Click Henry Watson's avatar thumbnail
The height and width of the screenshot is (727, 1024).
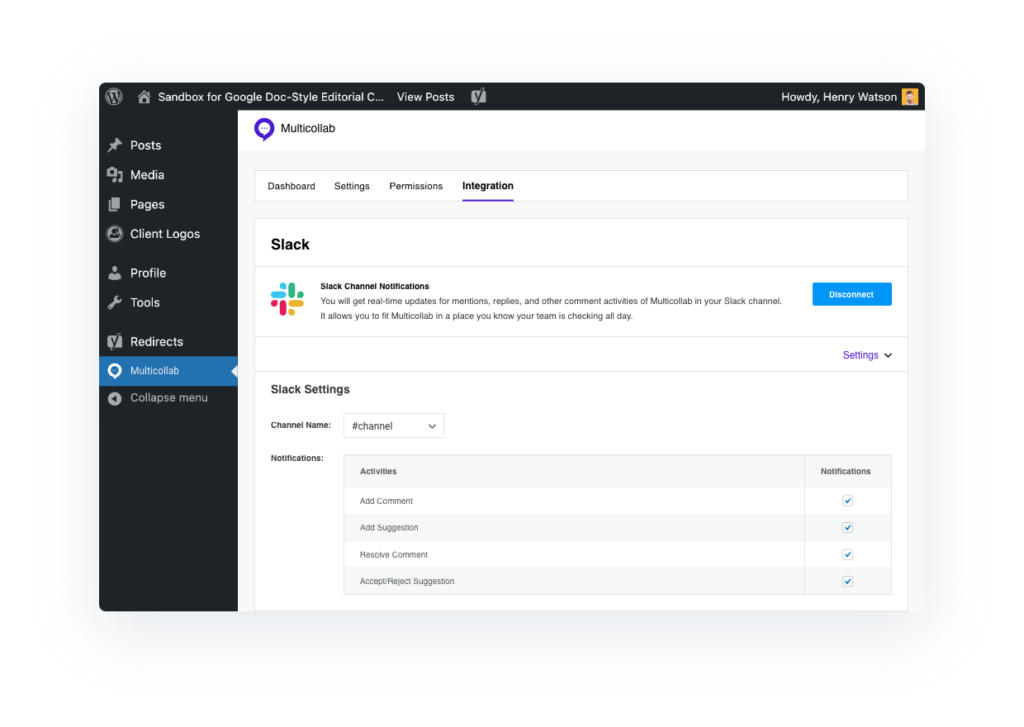[910, 97]
